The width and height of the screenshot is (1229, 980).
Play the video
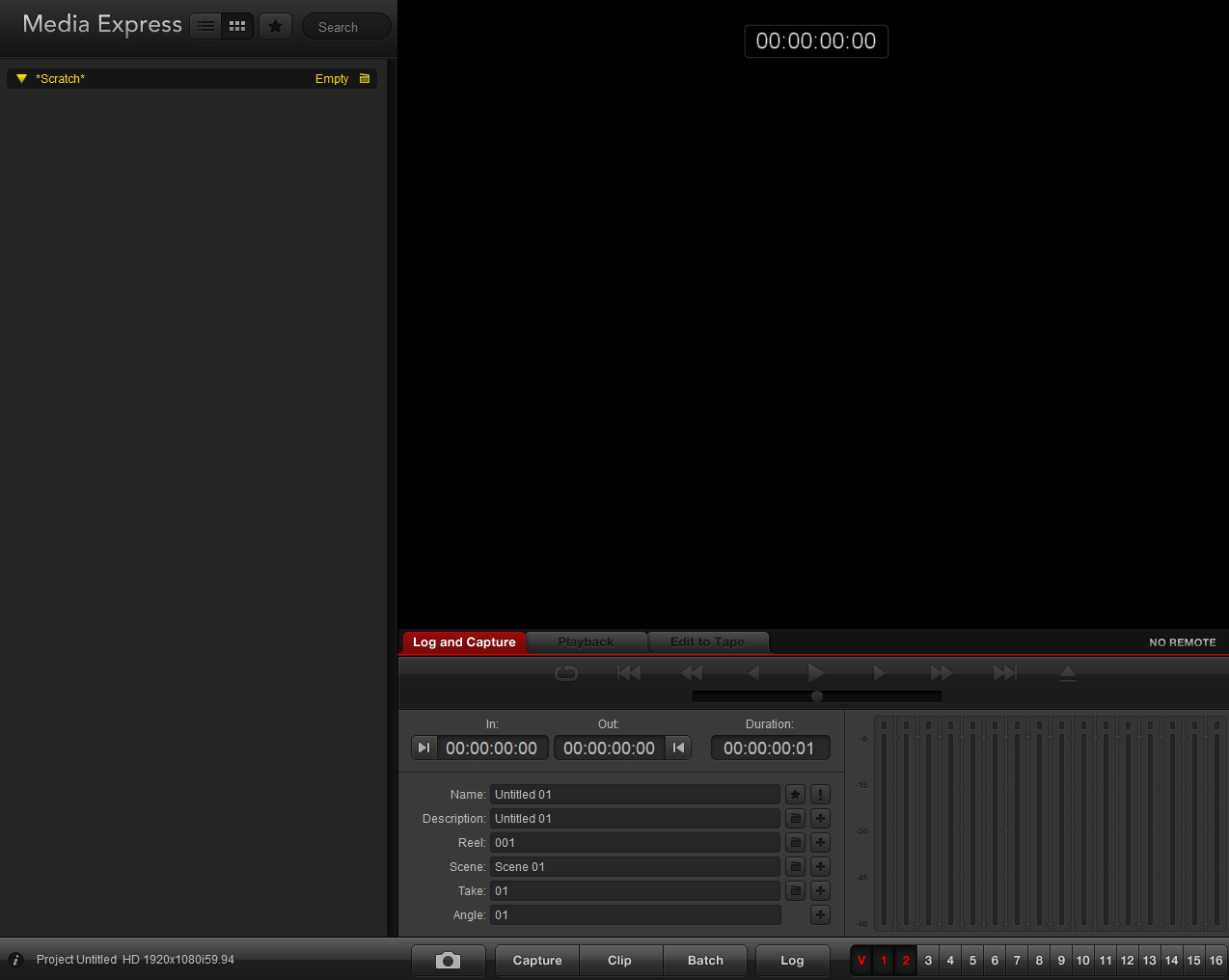[816, 673]
